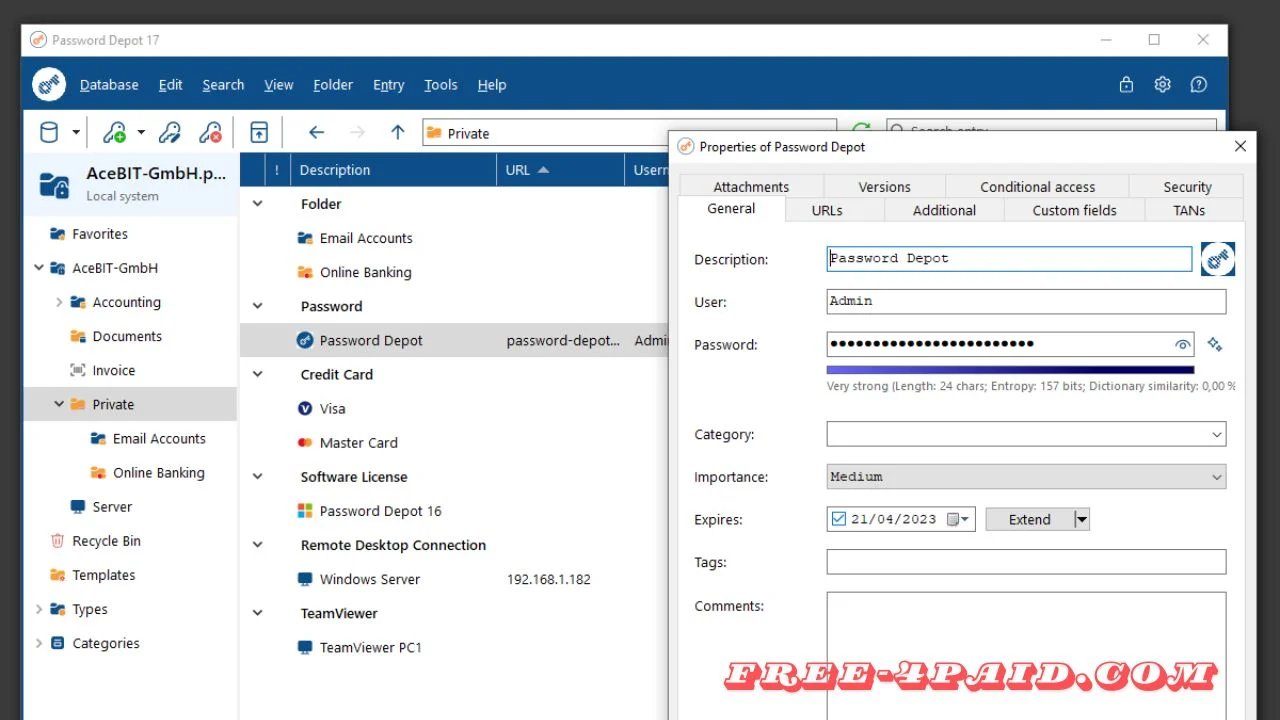Open the Extend button dropdown arrow
Screen dimensions: 1280x720
1081,519
